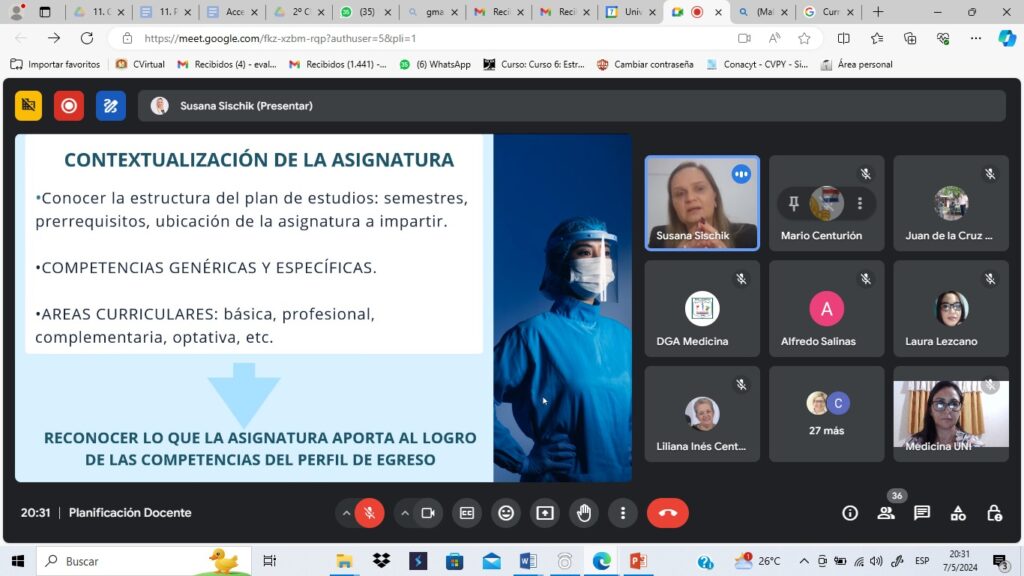
Task: Open the chat with everyone panel
Action: [922, 513]
